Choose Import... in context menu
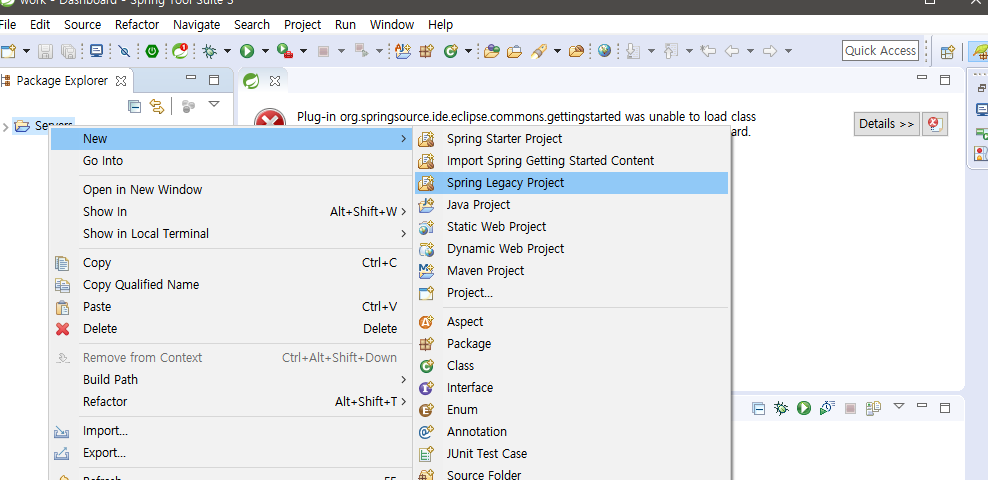The height and width of the screenshot is (480, 988). 231,431
